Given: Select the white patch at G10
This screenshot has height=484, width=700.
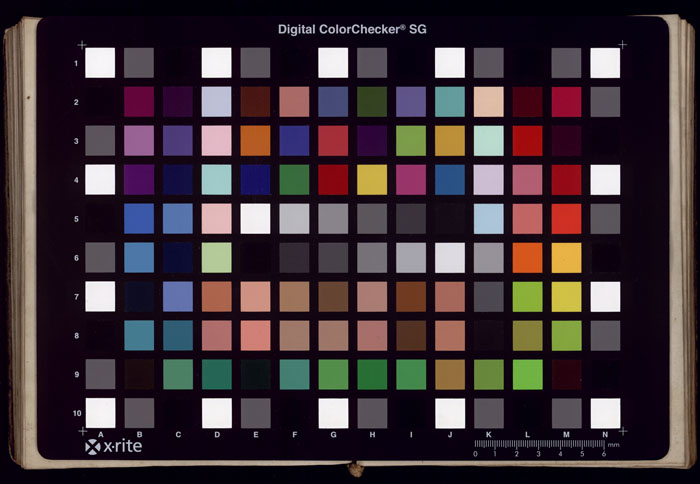Looking at the screenshot, I should (x=333, y=413).
